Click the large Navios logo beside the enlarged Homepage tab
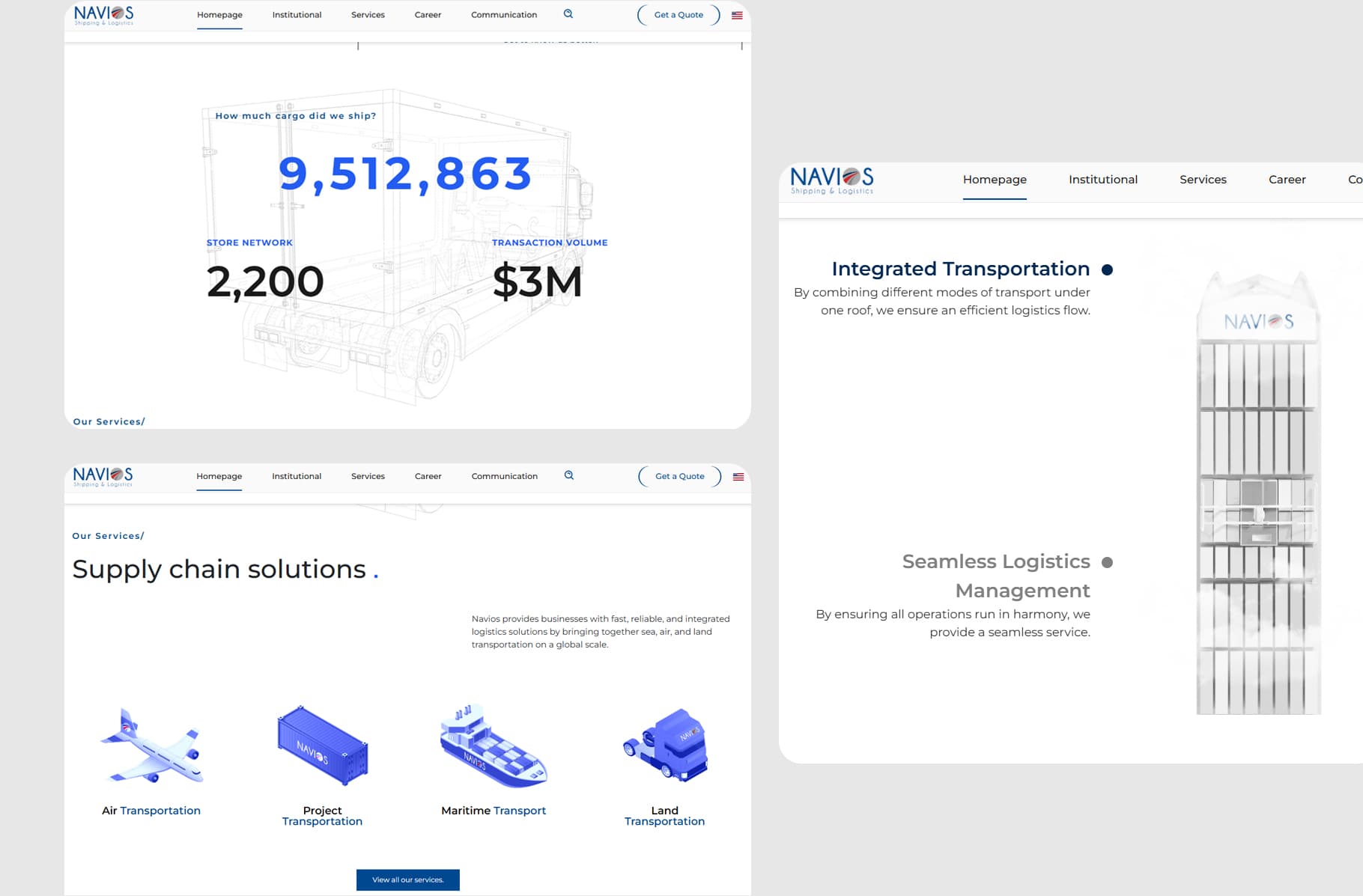The width and height of the screenshot is (1363, 896). 831,180
